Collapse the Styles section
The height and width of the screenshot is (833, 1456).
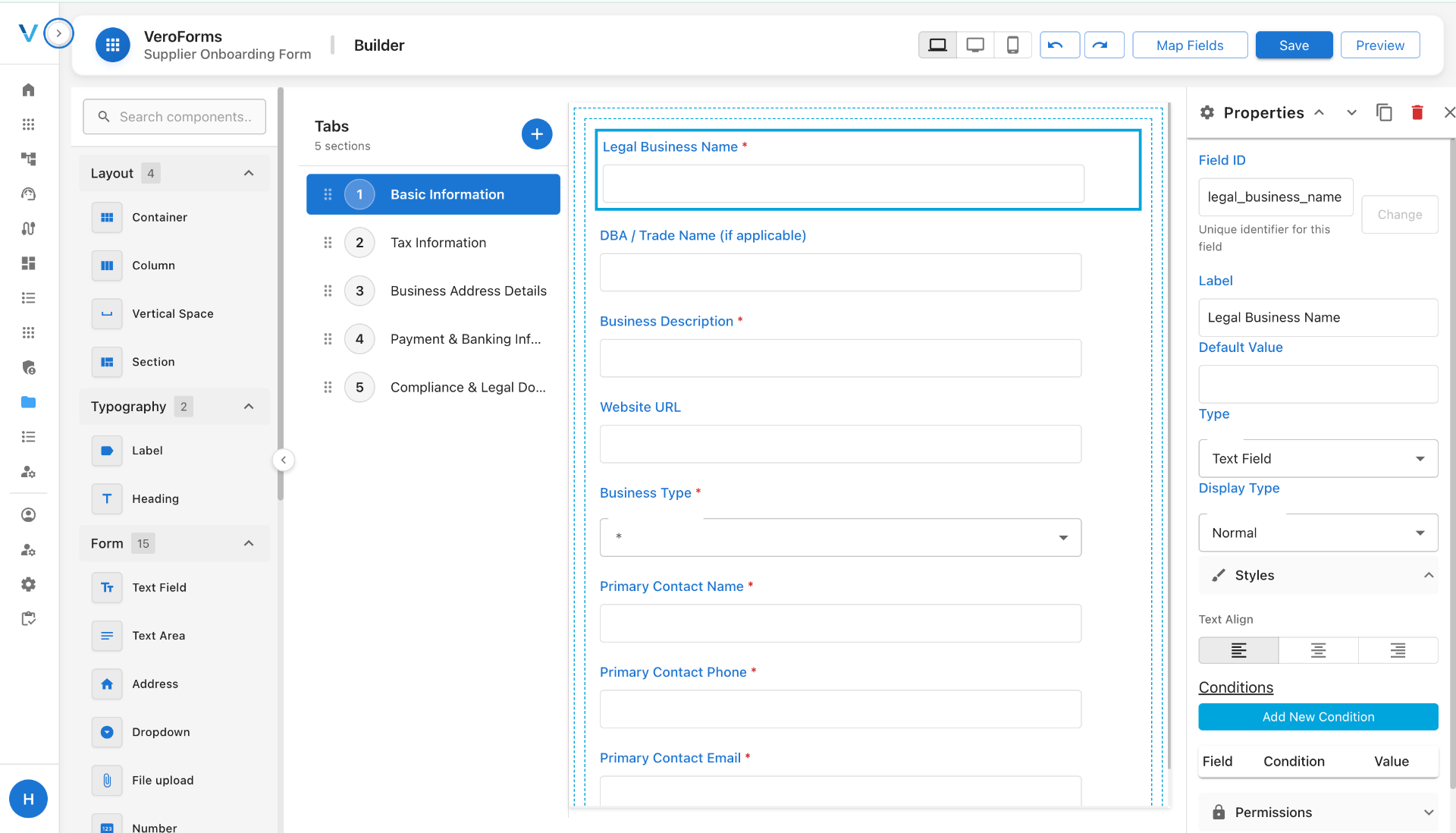click(1318, 576)
